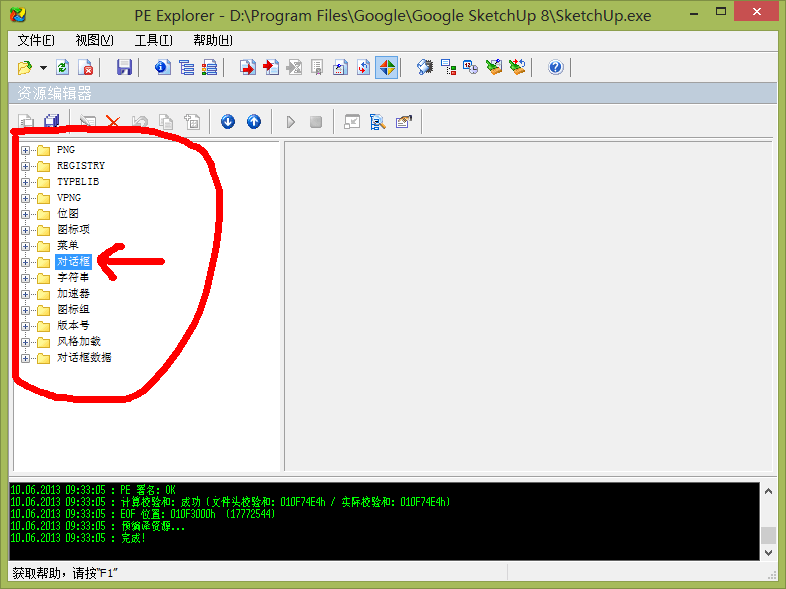Image resolution: width=786 pixels, height=589 pixels.
Task: Expand the PNG folder node
Action: click(25, 150)
